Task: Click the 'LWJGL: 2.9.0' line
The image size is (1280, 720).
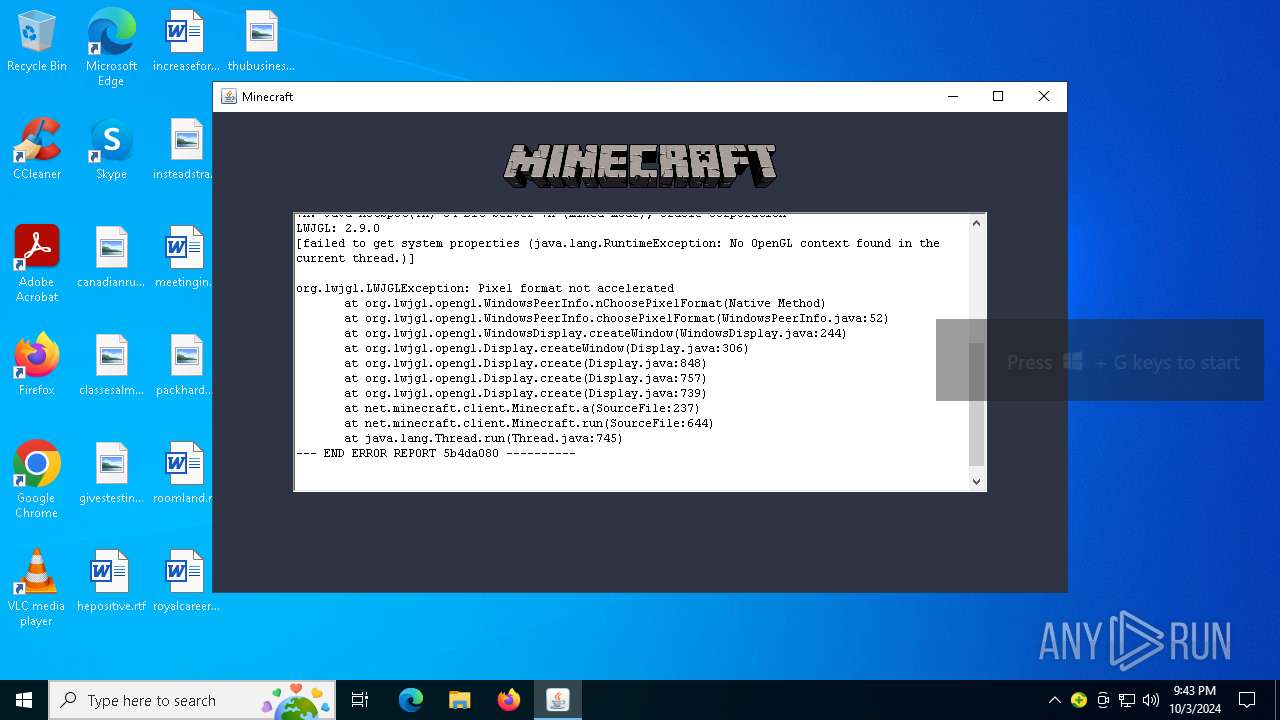Action: [338, 228]
